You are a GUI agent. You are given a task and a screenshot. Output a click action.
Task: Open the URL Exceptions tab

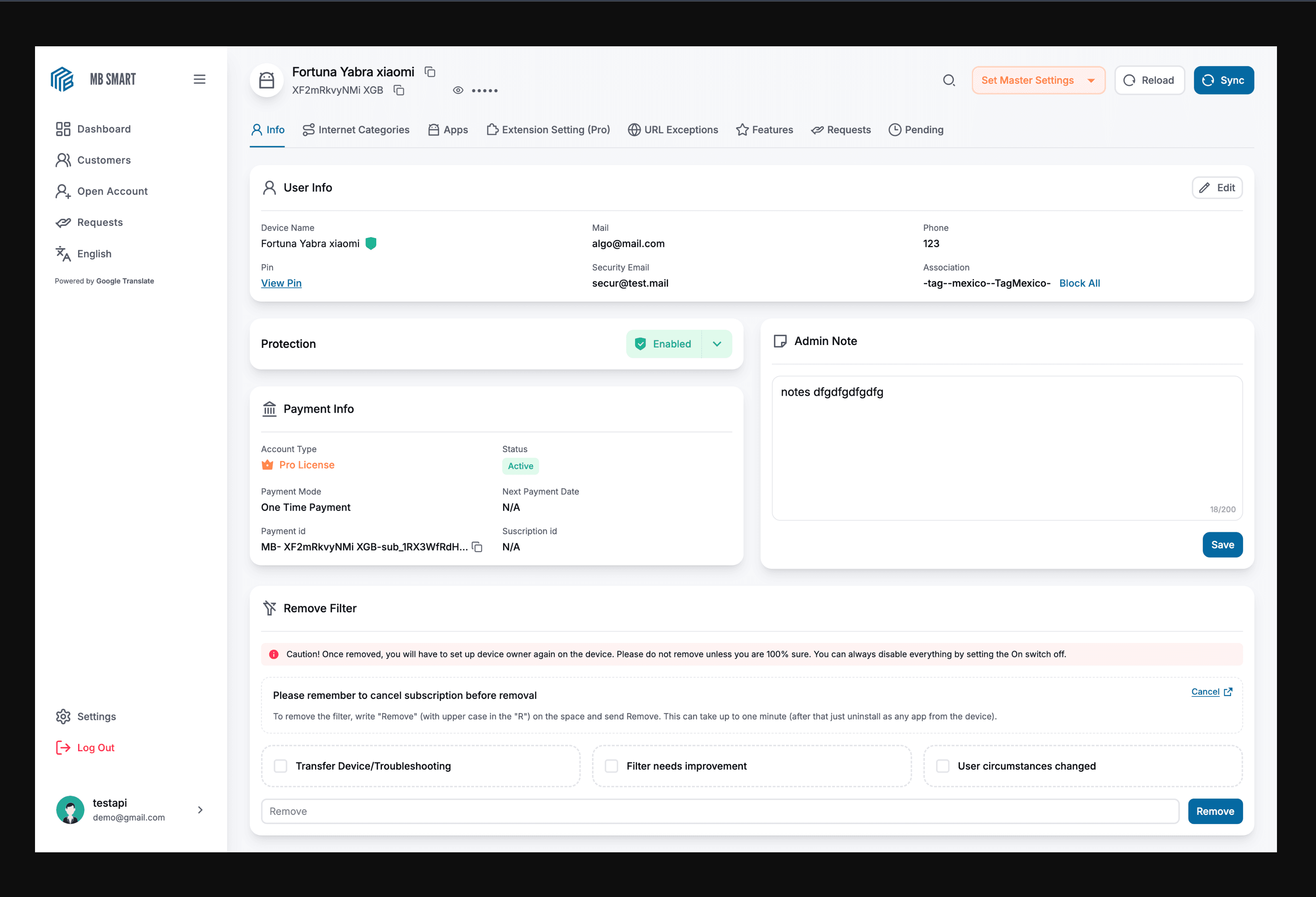[673, 130]
